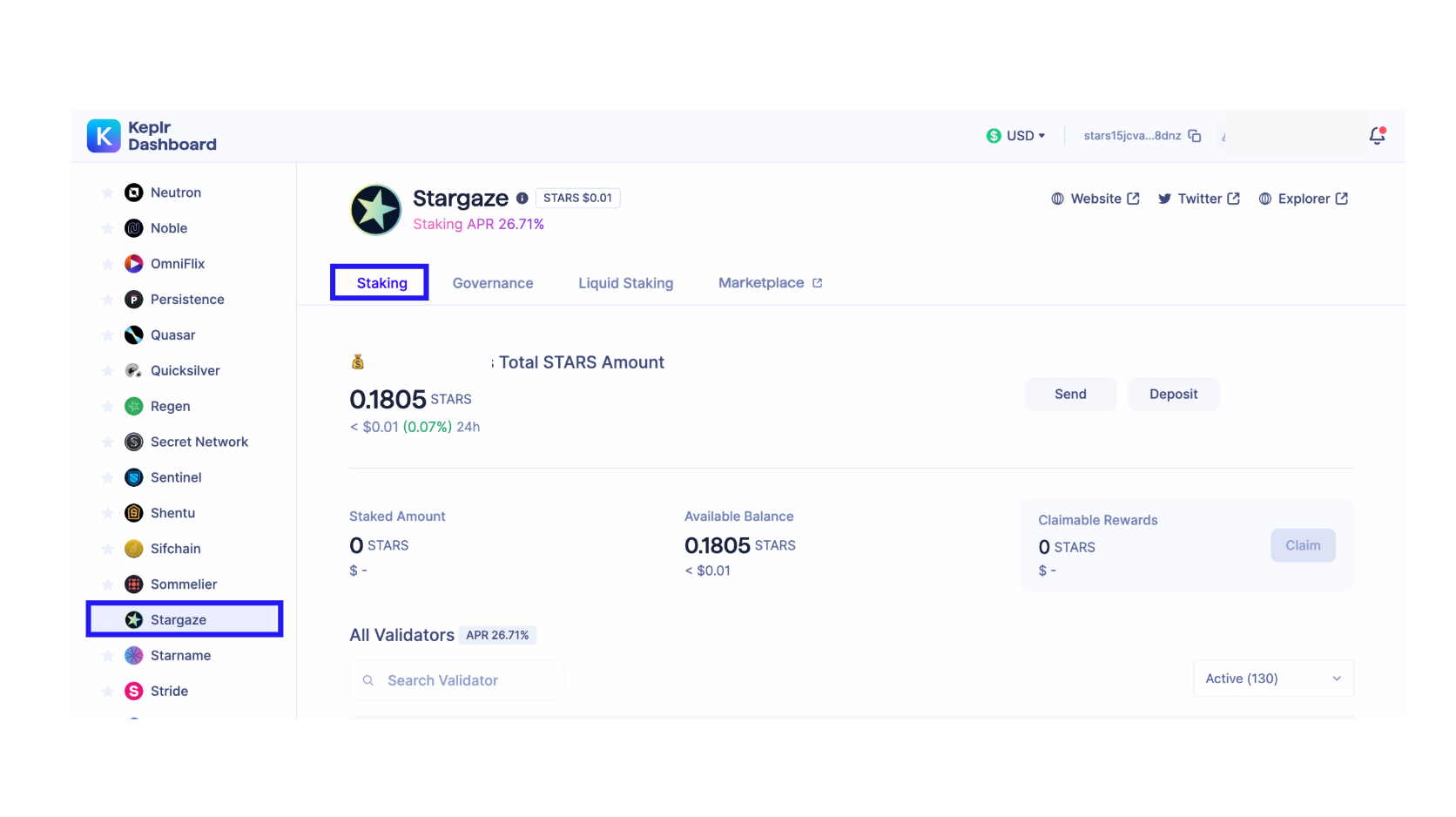Open the Stargaze Twitter link
This screenshot has width=1456, height=817.
(x=1199, y=199)
